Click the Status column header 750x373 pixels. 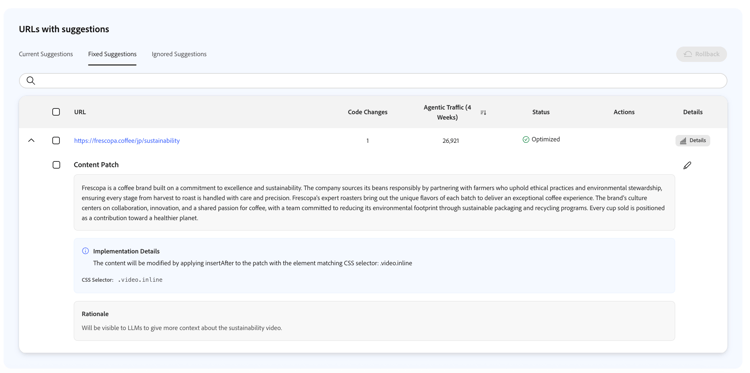point(540,112)
